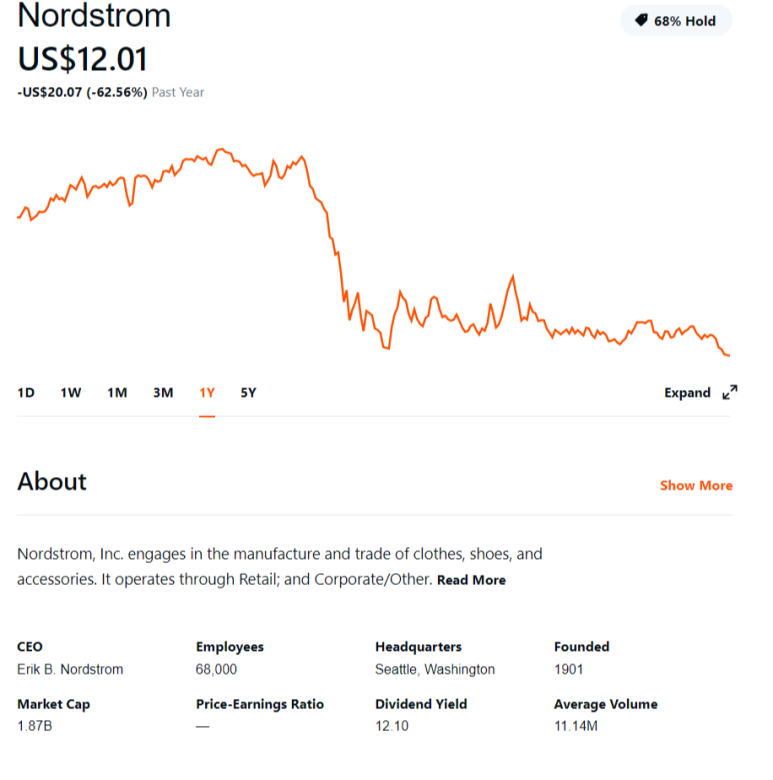Image resolution: width=773 pixels, height=780 pixels.
Task: Show the 5Y chart range
Action: point(248,393)
